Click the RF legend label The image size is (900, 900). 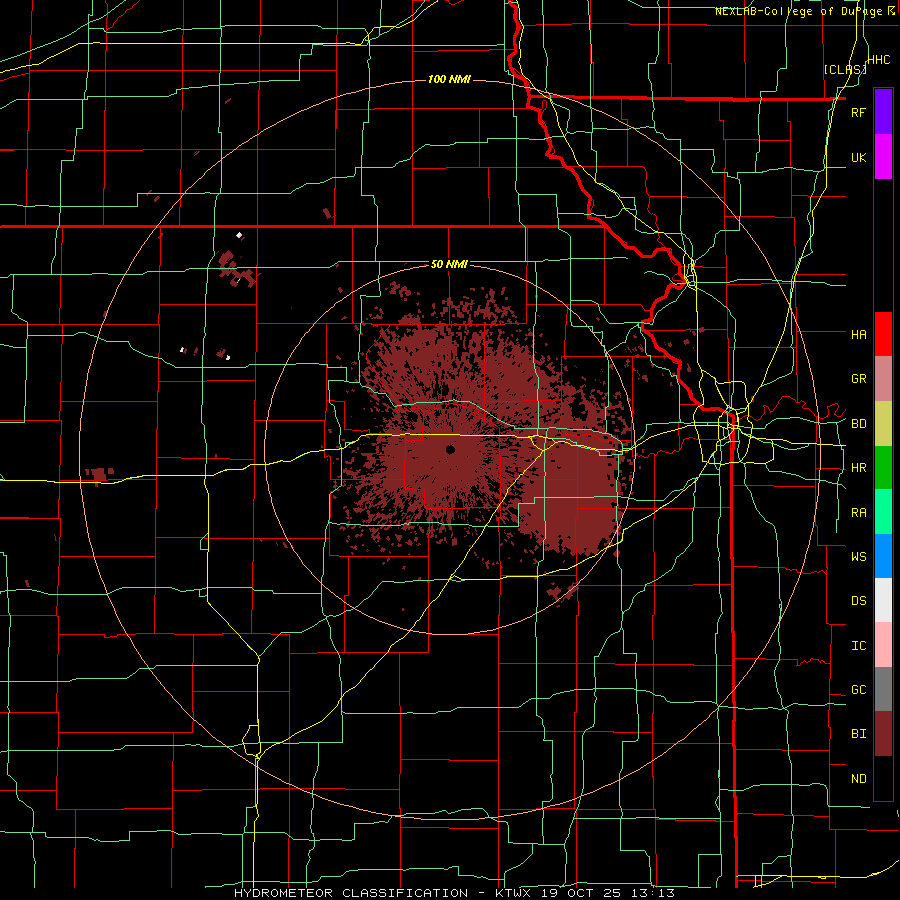pos(858,112)
